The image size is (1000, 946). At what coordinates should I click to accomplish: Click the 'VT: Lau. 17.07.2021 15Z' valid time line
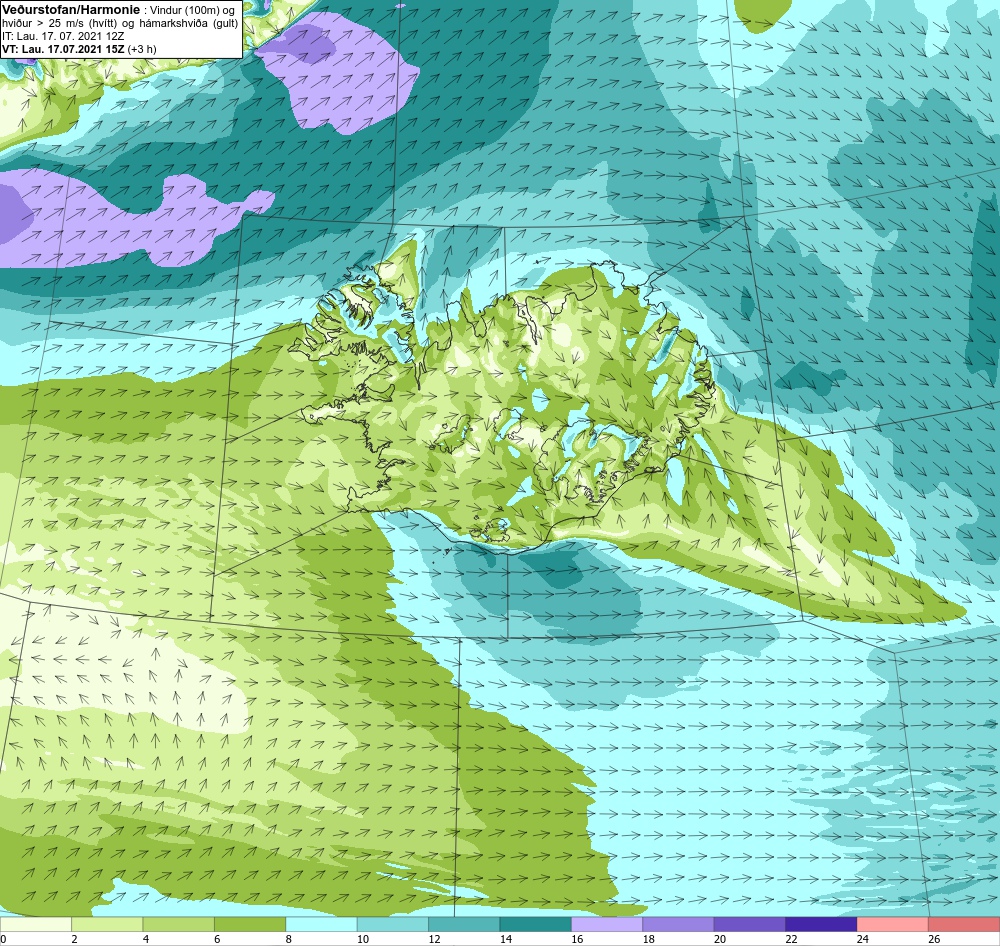63,49
